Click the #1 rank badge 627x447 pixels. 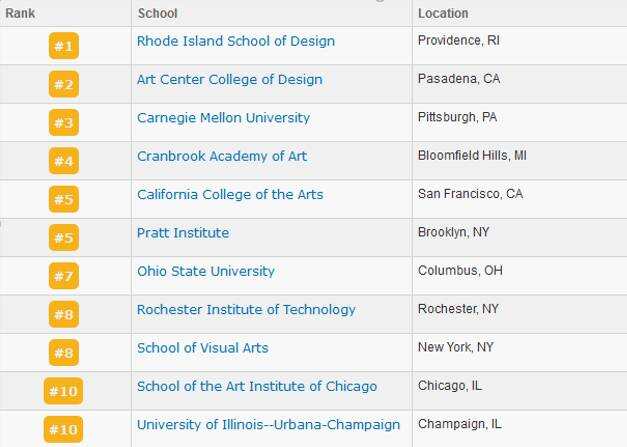click(x=64, y=46)
